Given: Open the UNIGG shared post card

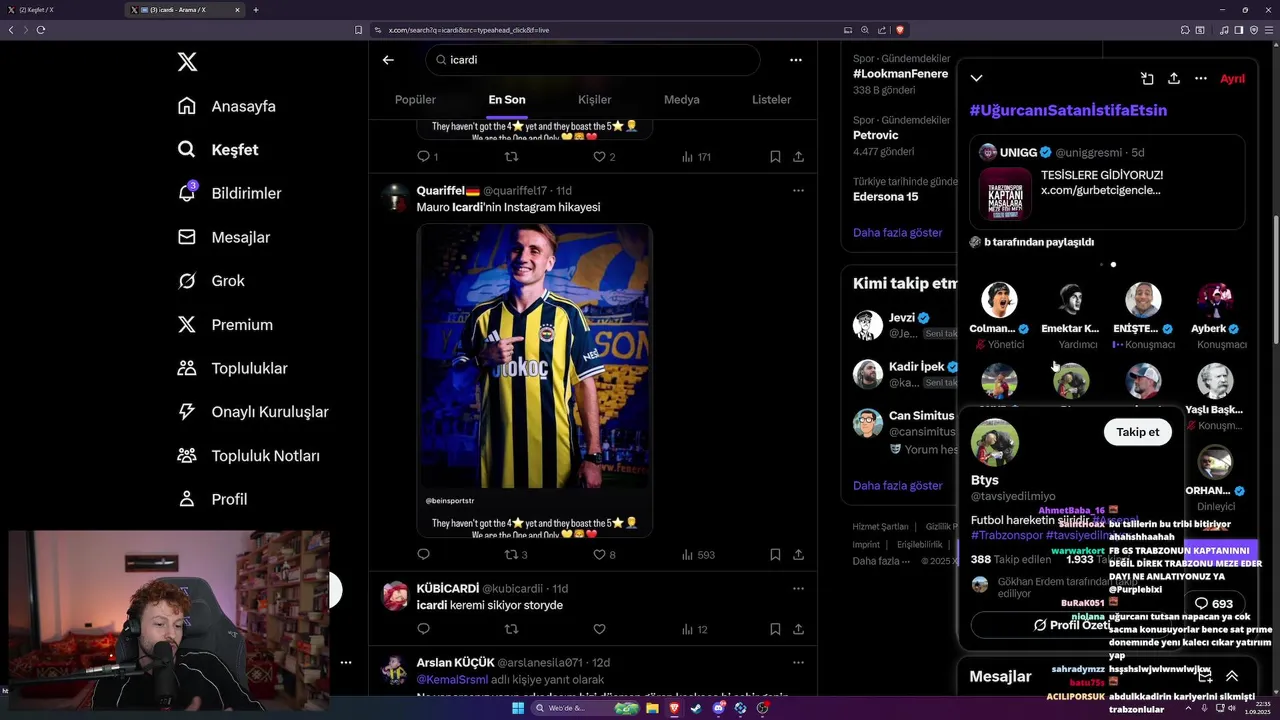Looking at the screenshot, I should [x=1107, y=182].
